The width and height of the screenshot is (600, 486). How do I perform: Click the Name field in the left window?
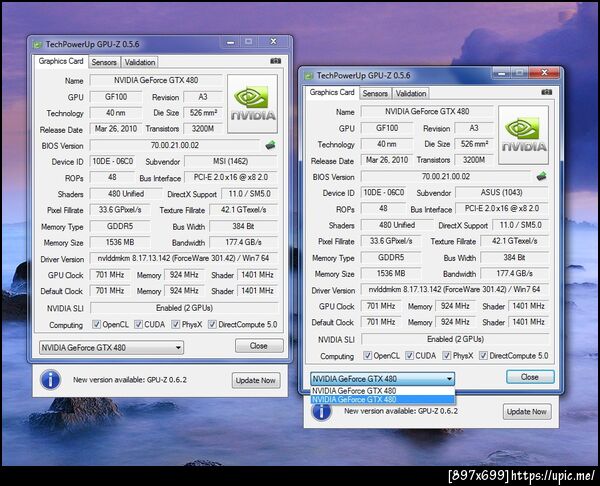pyautogui.click(x=156, y=80)
